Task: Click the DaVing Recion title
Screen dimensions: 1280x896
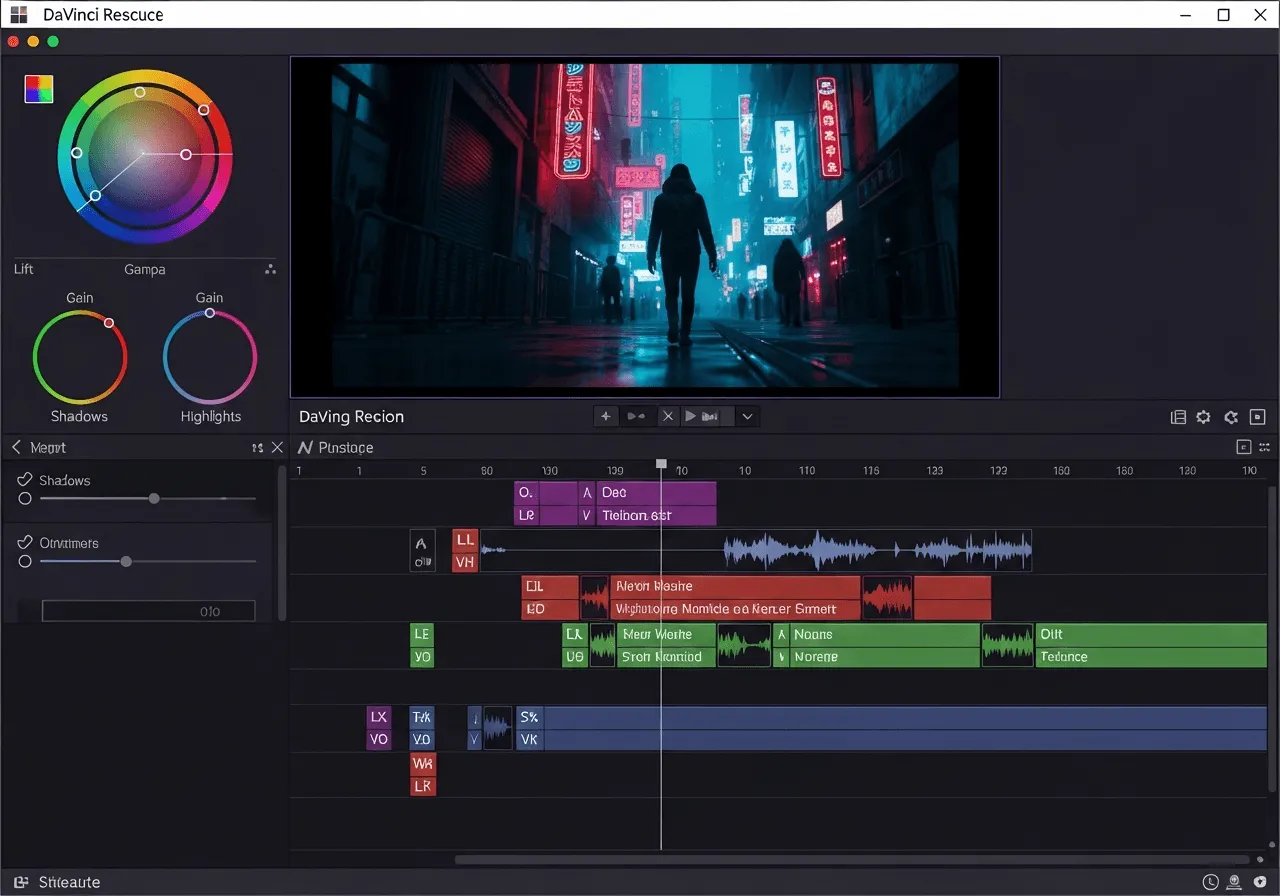Action: point(351,416)
